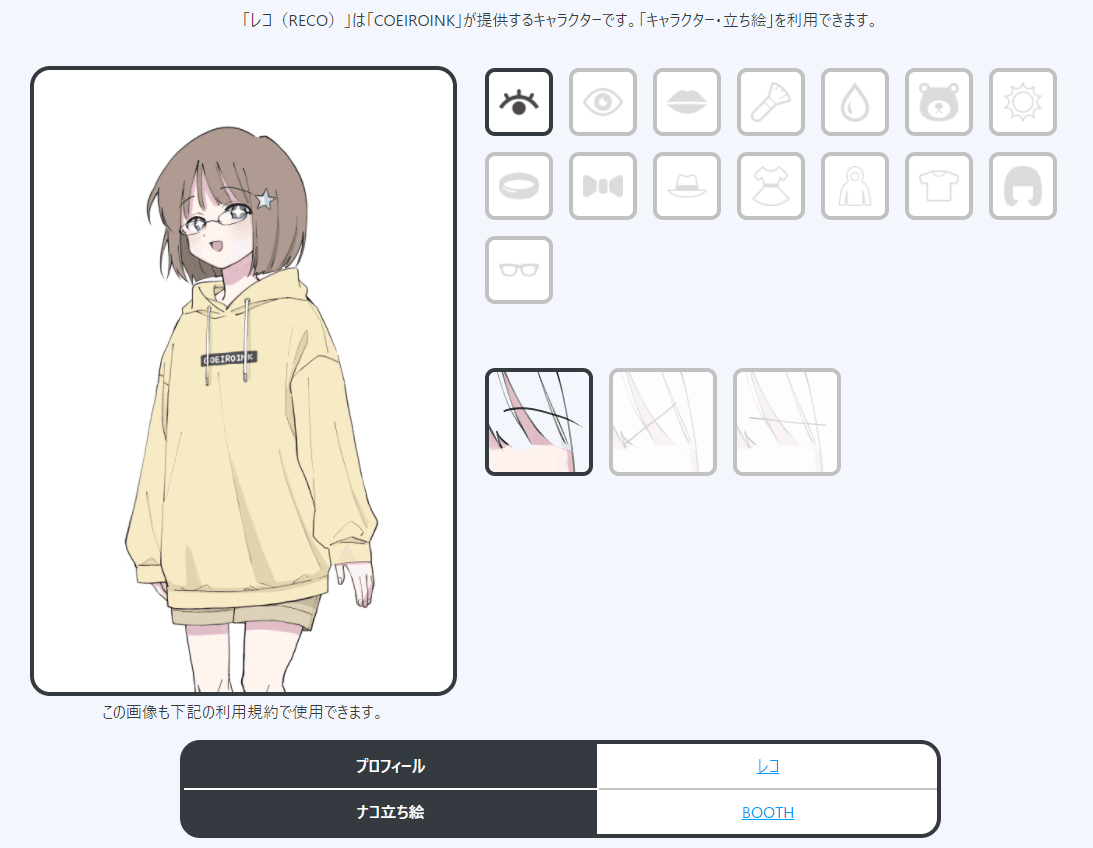Choose the third flat eyebrow thumbnail

[787, 422]
